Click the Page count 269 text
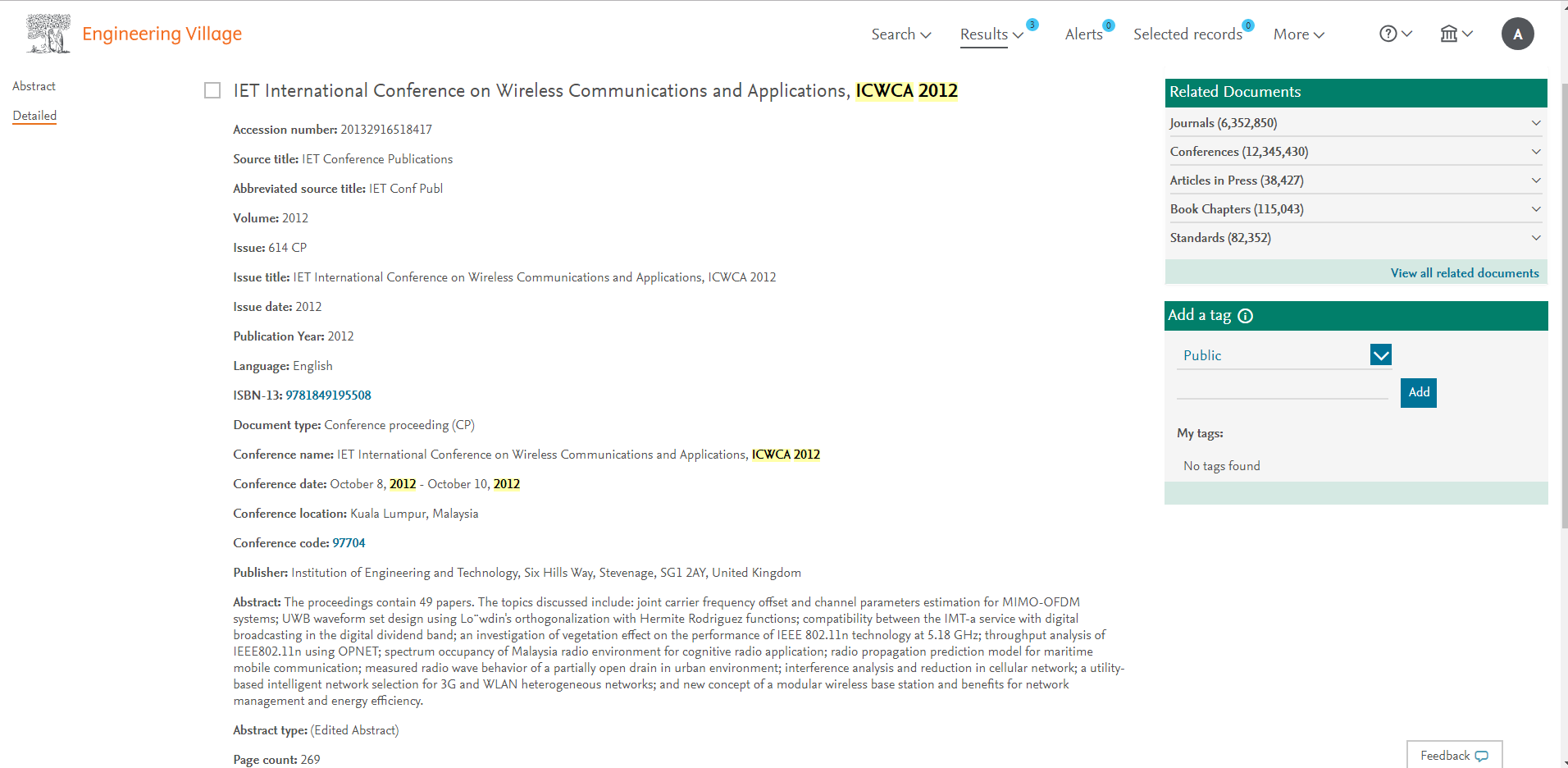 coord(276,760)
